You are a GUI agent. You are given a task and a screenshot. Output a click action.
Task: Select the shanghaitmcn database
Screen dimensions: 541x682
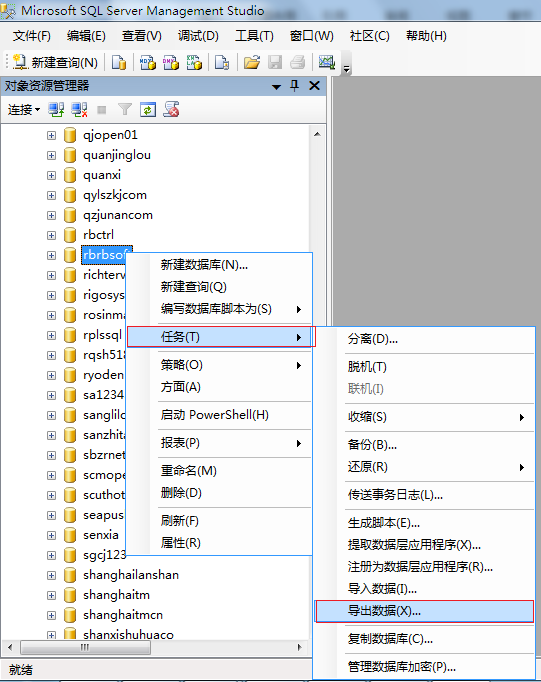[x=123, y=615]
